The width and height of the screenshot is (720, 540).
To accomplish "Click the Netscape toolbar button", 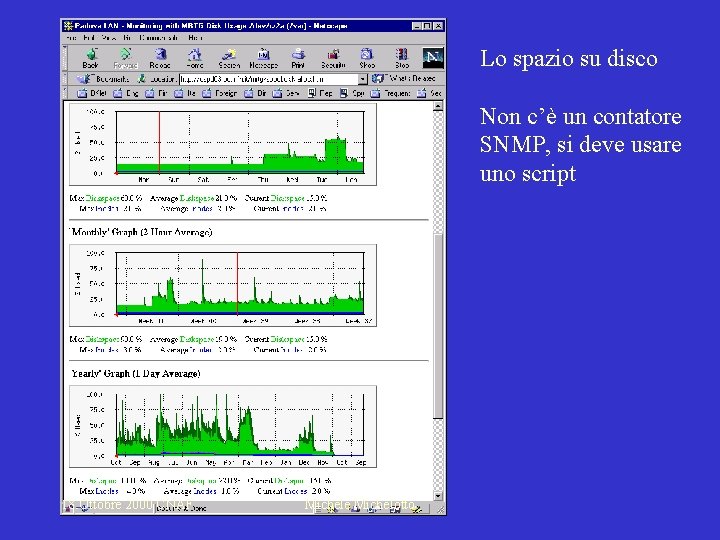I will (264, 58).
